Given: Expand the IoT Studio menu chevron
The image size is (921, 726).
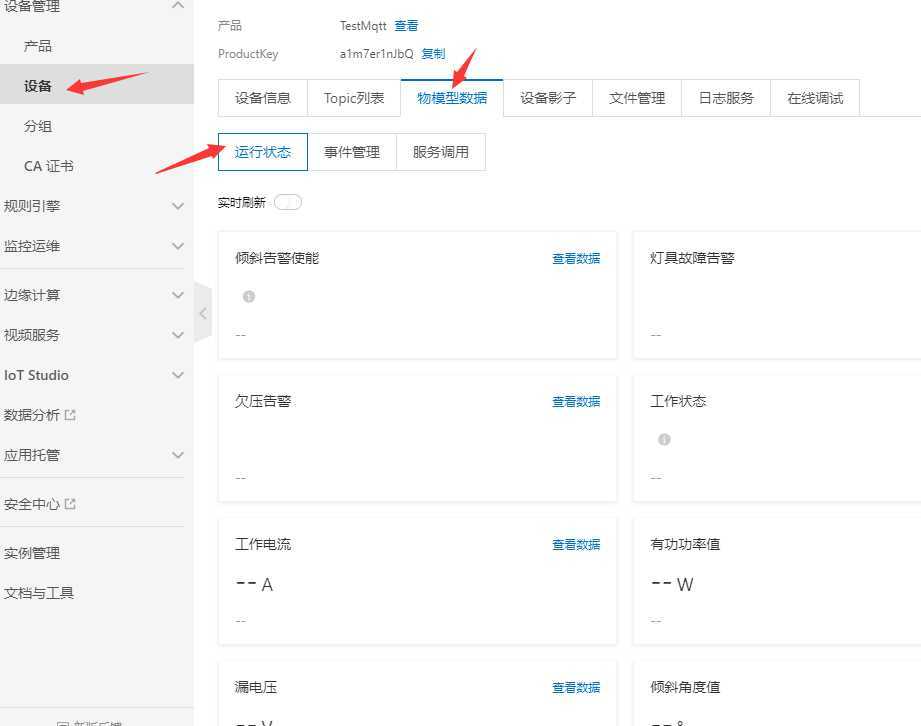Looking at the screenshot, I should pos(178,375).
